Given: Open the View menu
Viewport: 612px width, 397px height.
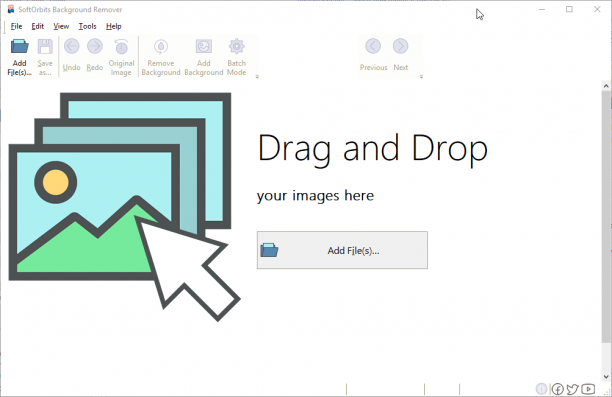Looking at the screenshot, I should 61,27.
